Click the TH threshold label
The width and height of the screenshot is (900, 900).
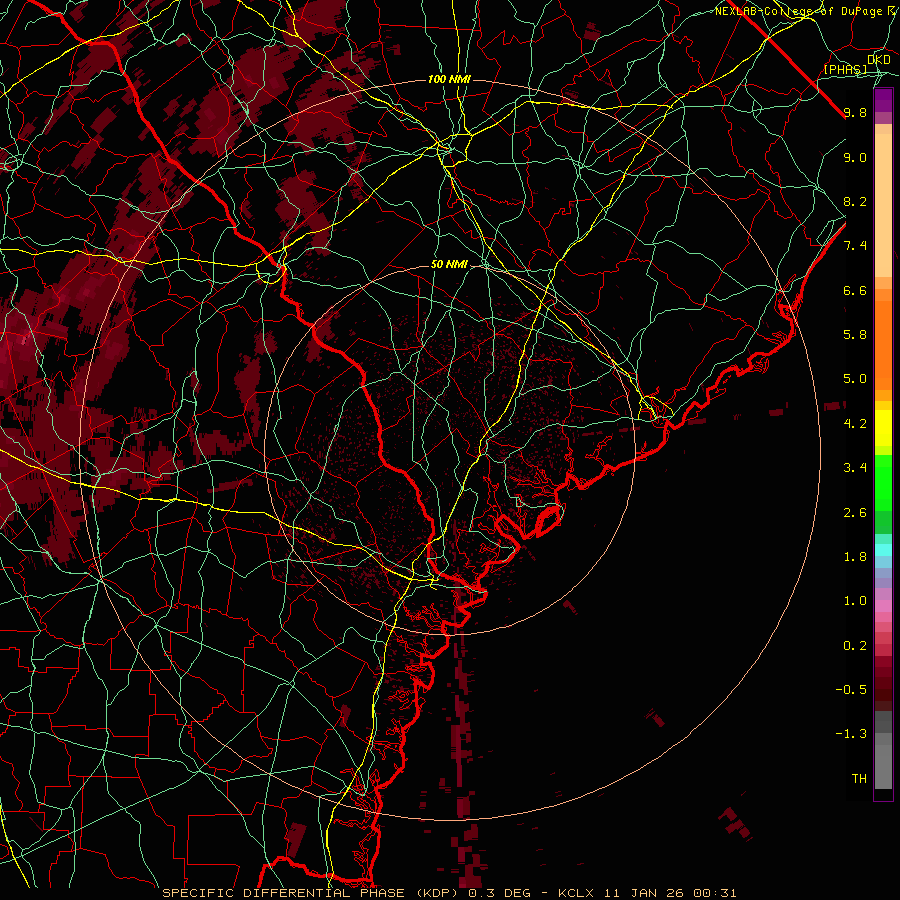[859, 779]
